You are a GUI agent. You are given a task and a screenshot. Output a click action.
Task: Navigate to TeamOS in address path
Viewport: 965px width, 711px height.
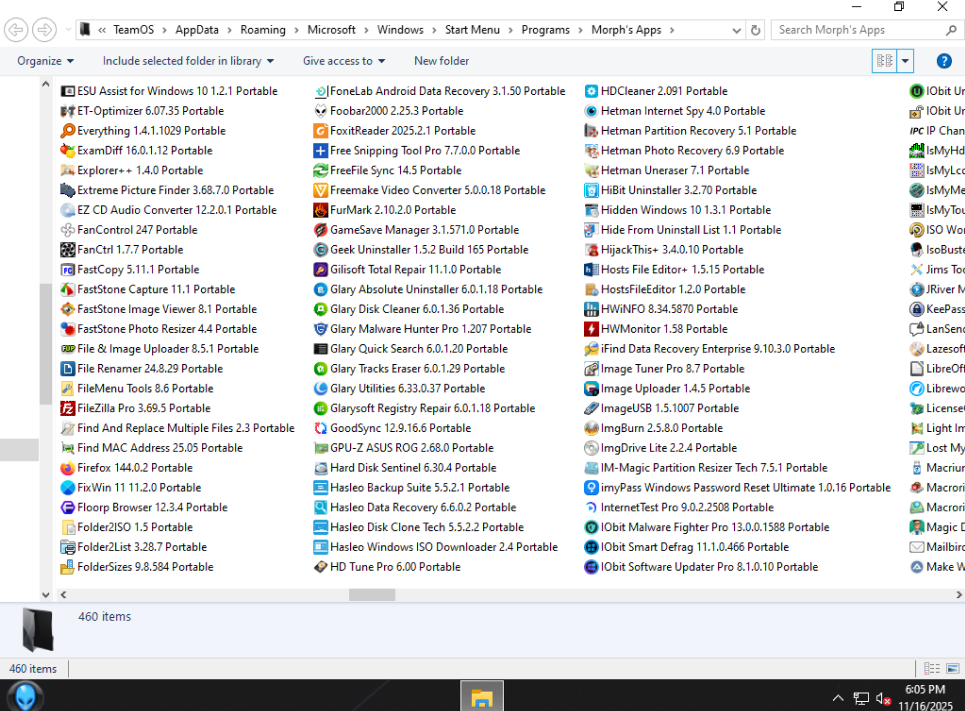[134, 30]
